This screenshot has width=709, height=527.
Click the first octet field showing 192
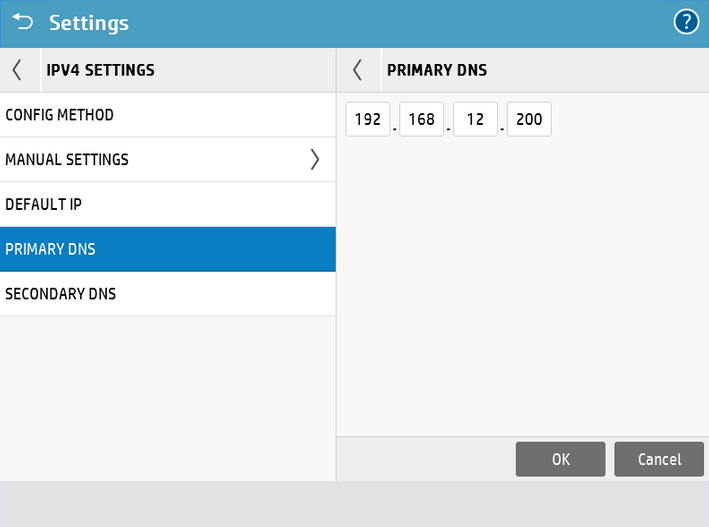point(368,120)
